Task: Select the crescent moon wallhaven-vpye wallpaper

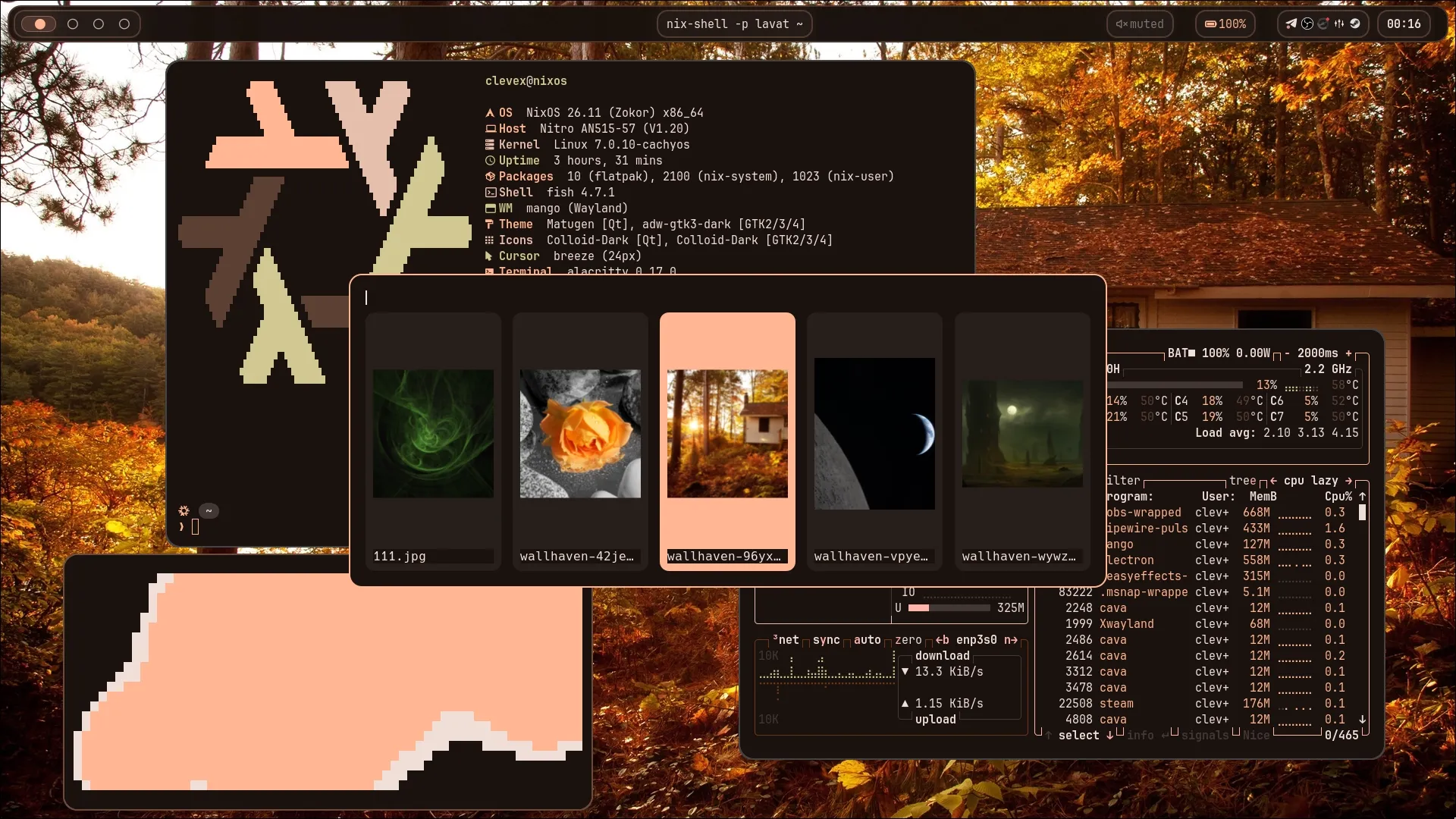Action: [874, 441]
